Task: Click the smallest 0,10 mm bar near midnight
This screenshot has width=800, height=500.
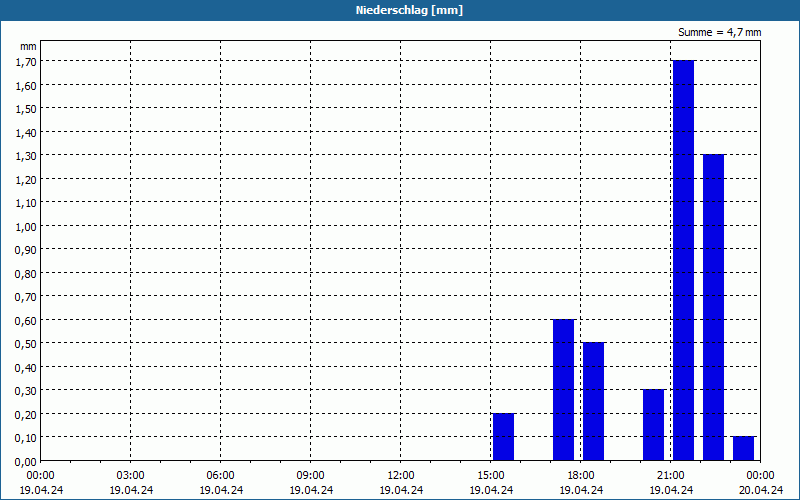Action: tap(743, 448)
